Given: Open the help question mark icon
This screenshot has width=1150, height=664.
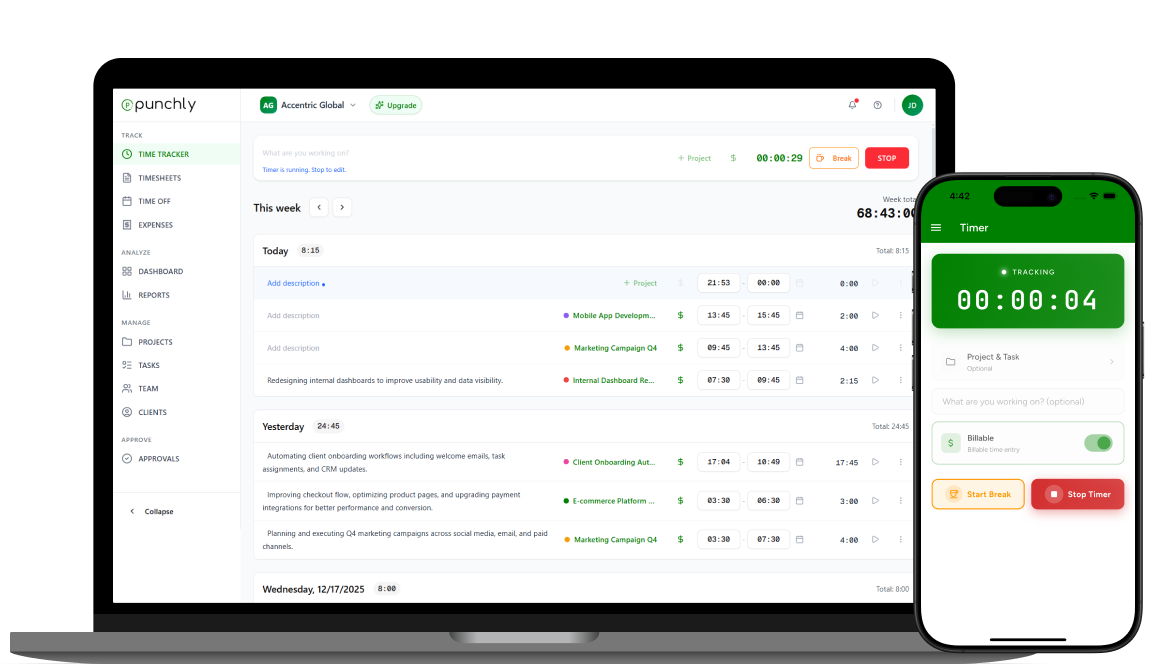Looking at the screenshot, I should point(877,105).
